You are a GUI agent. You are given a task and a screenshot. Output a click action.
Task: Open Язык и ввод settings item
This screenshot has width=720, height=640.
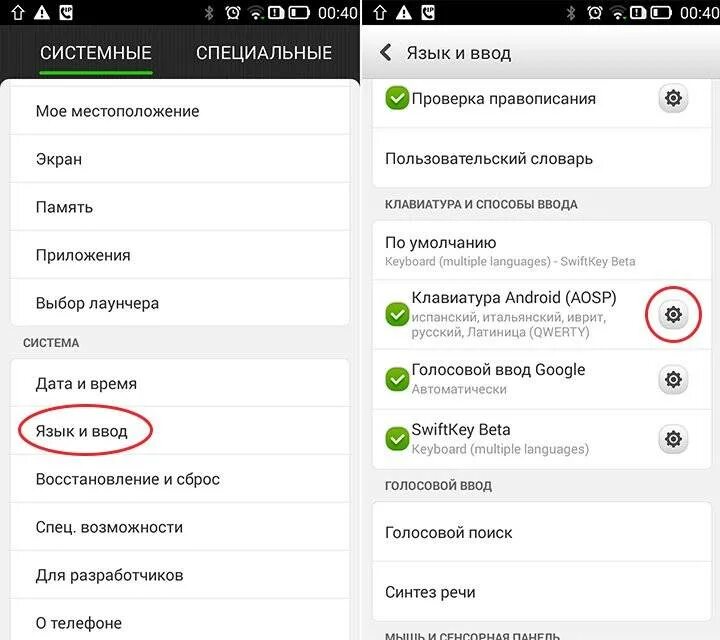pos(180,431)
